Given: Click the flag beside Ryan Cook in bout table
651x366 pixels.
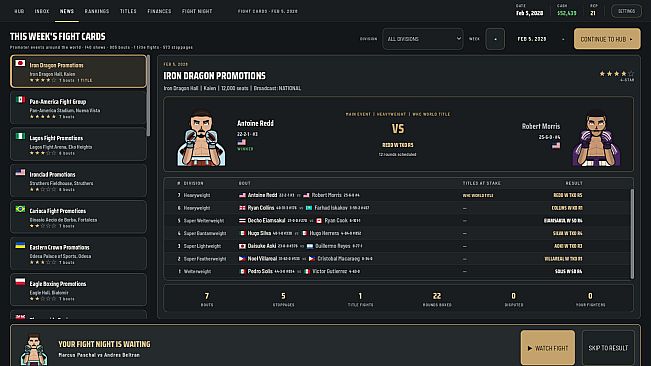Looking at the screenshot, I should [x=319, y=221].
